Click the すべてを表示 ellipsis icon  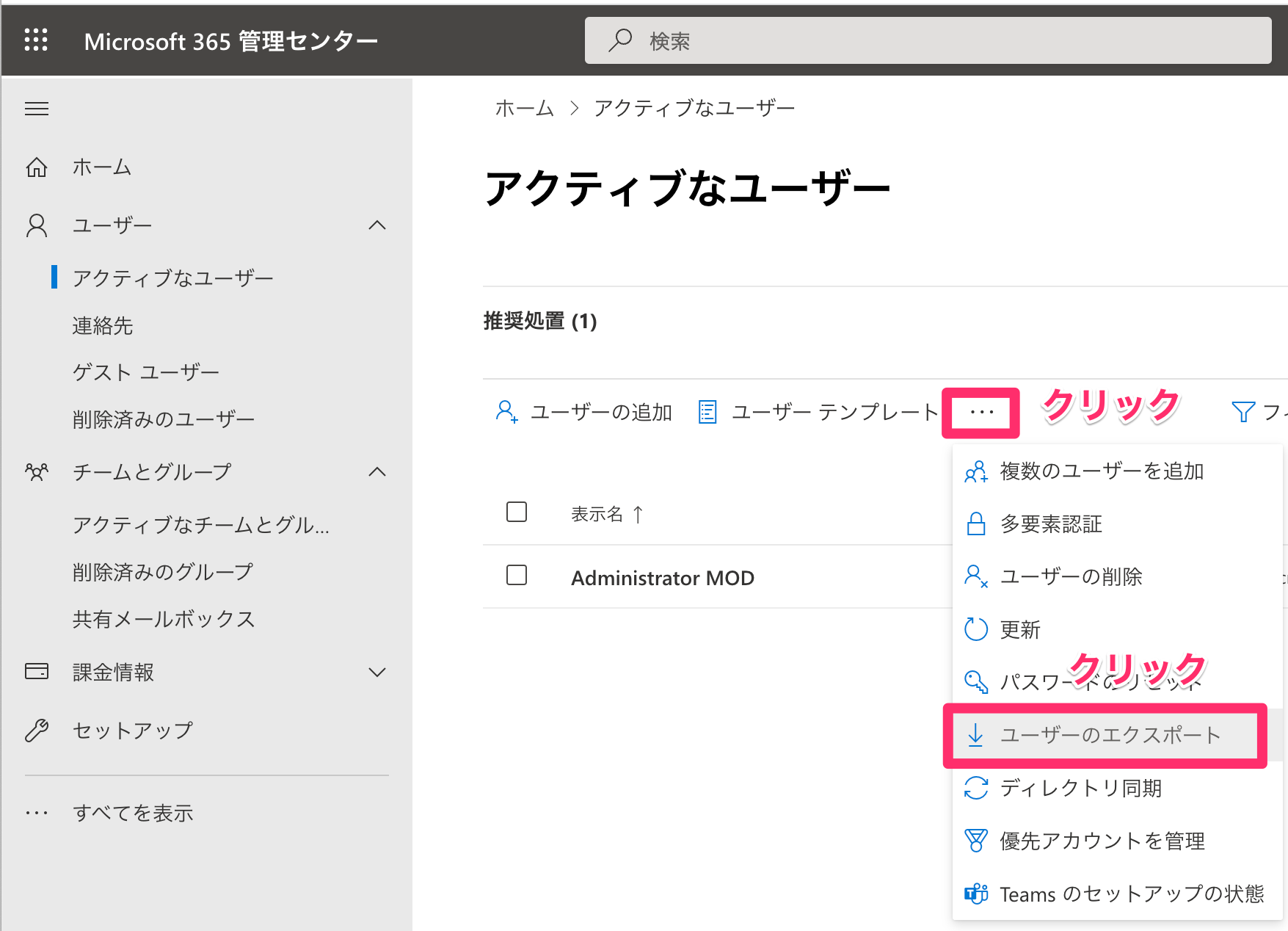37,813
